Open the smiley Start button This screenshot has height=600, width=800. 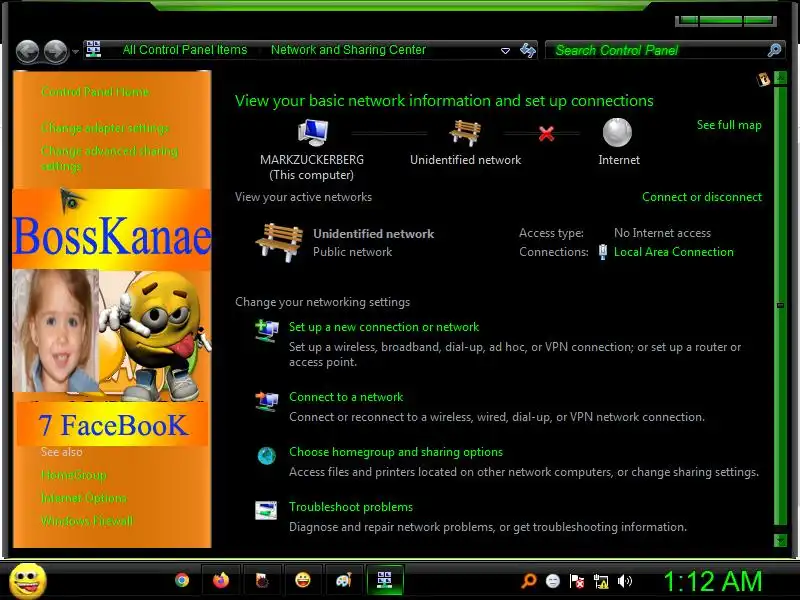coord(28,581)
